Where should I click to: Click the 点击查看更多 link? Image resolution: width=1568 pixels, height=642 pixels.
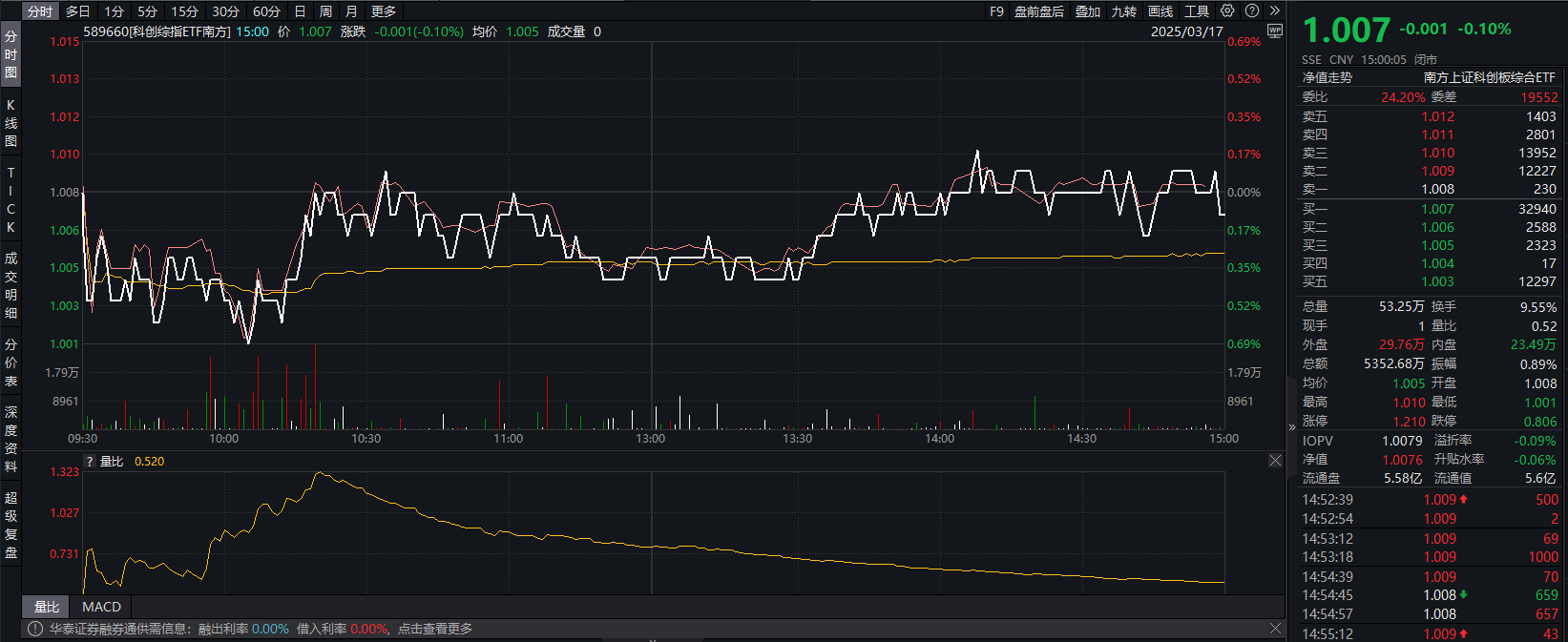point(435,629)
